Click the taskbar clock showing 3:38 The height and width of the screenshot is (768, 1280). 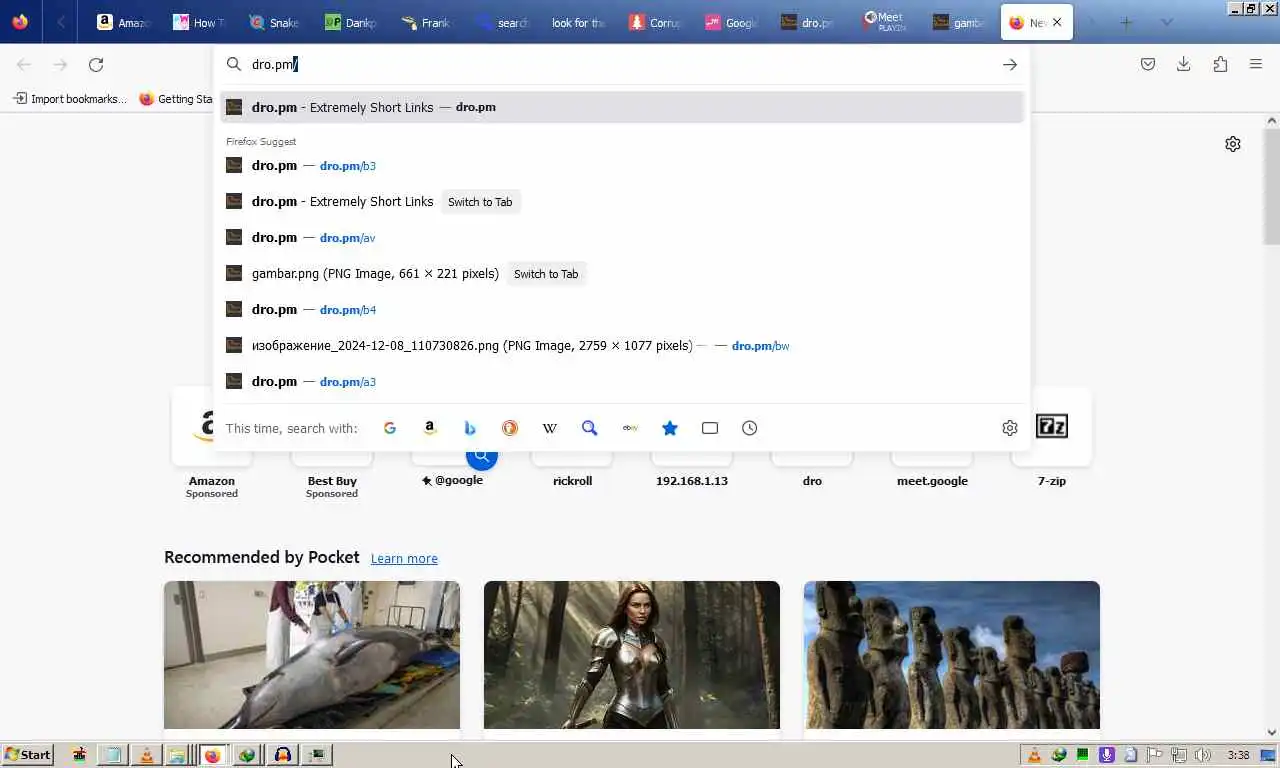[x=1238, y=755]
